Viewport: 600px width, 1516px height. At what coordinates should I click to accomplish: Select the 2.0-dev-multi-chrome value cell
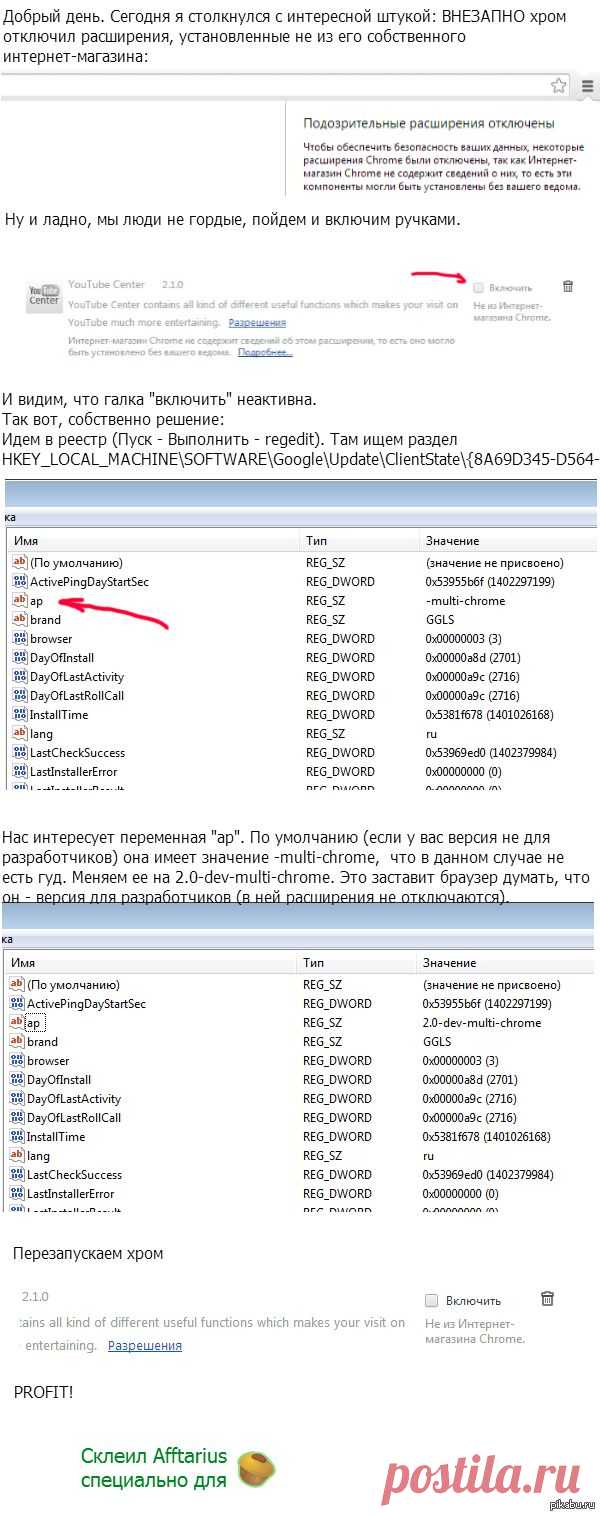coord(482,1022)
